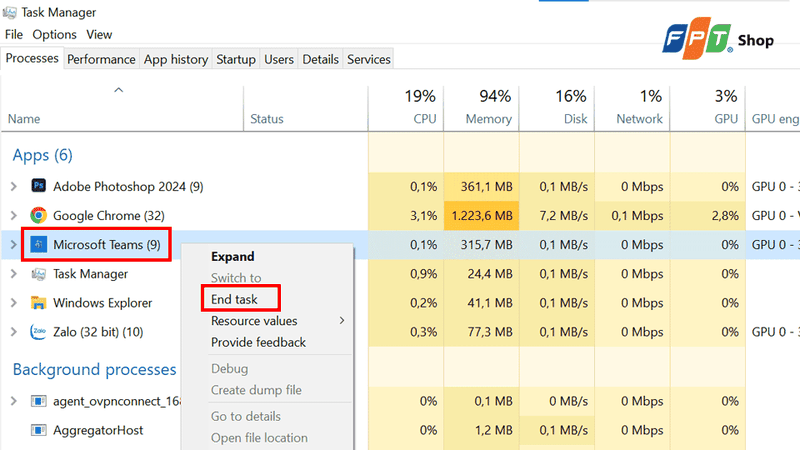800x450 pixels.
Task: Switch to the Startup tab
Action: click(x=236, y=59)
